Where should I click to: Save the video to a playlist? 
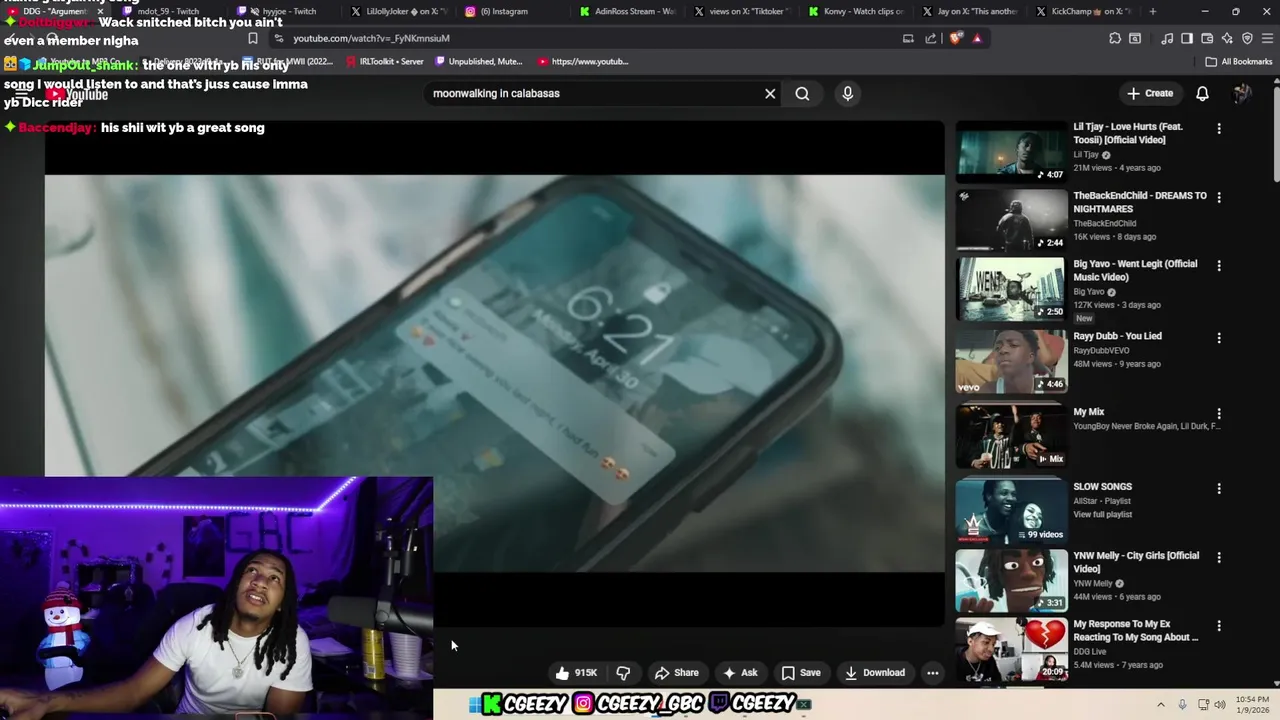click(801, 673)
